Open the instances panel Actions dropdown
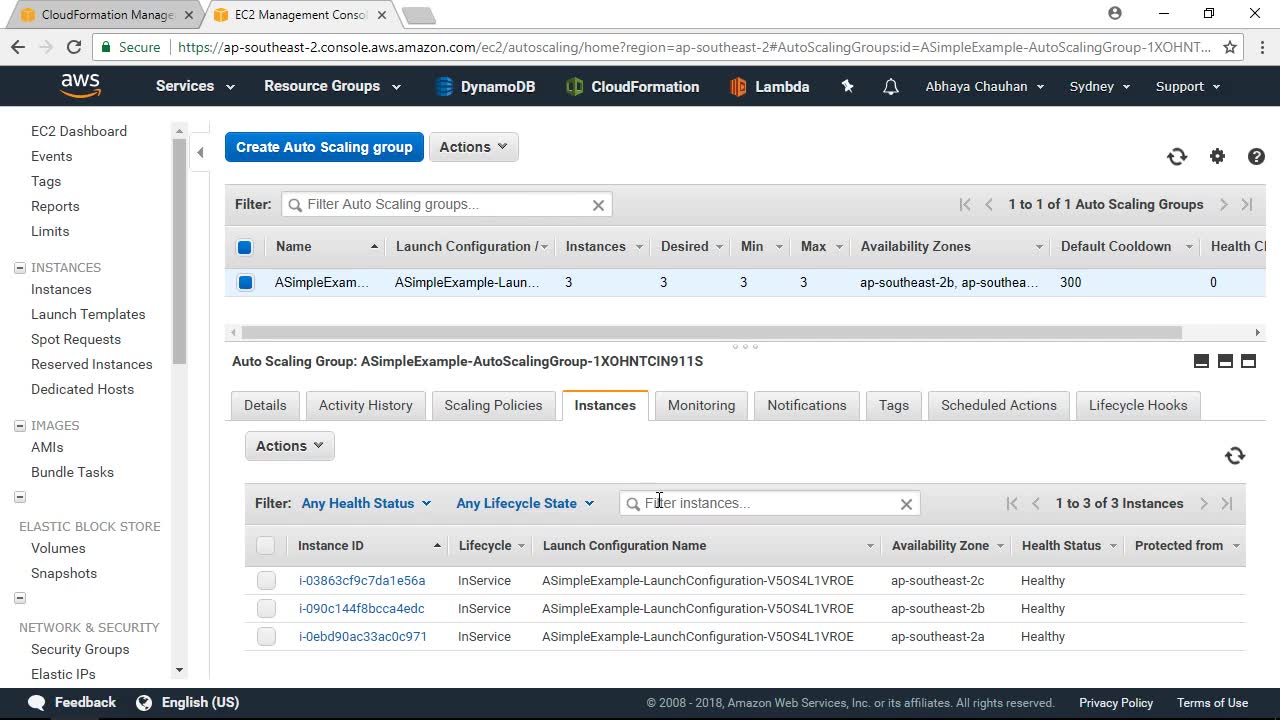Viewport: 1280px width, 720px height. [290, 446]
